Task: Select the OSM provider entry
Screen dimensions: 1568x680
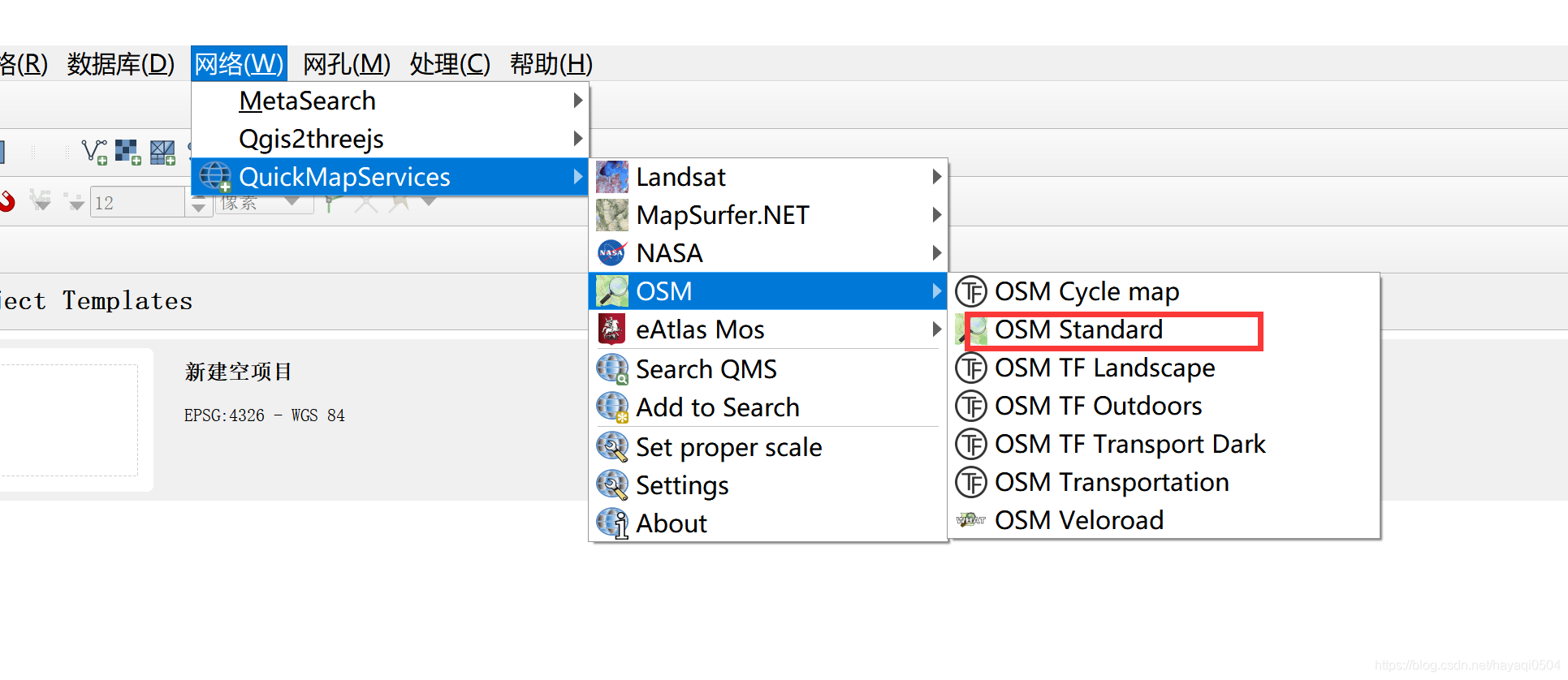Action: (768, 291)
